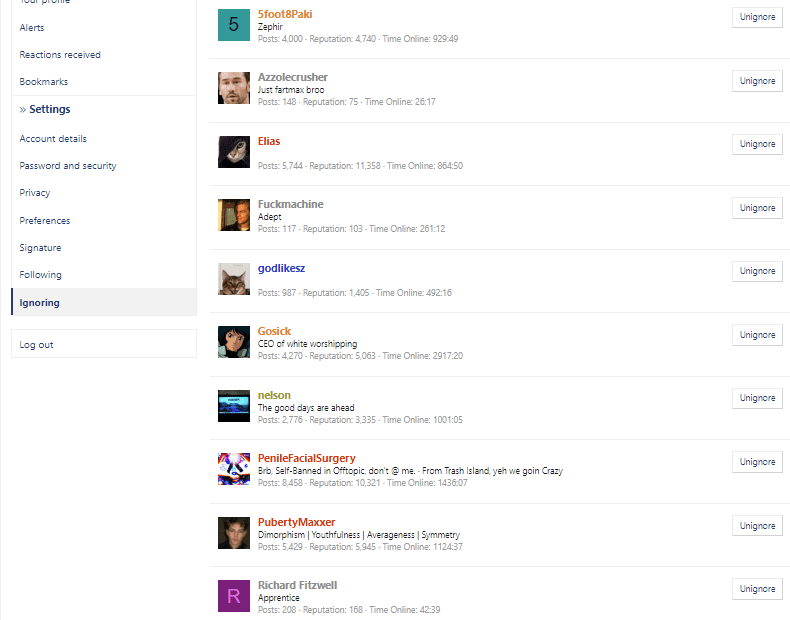
Task: Select the Ignoring menu item
Action: (x=104, y=302)
